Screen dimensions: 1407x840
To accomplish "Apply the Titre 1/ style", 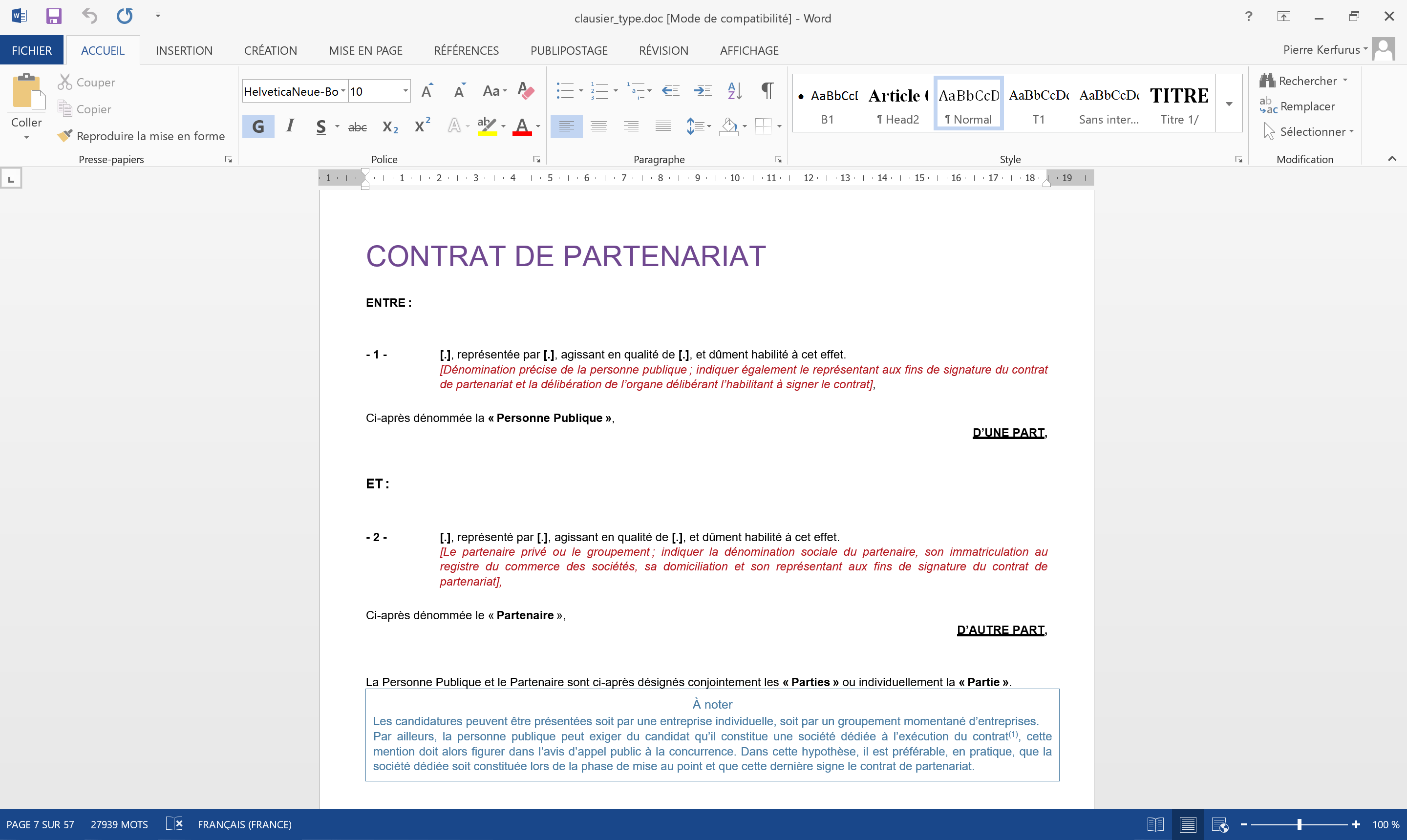I will pos(1179,104).
